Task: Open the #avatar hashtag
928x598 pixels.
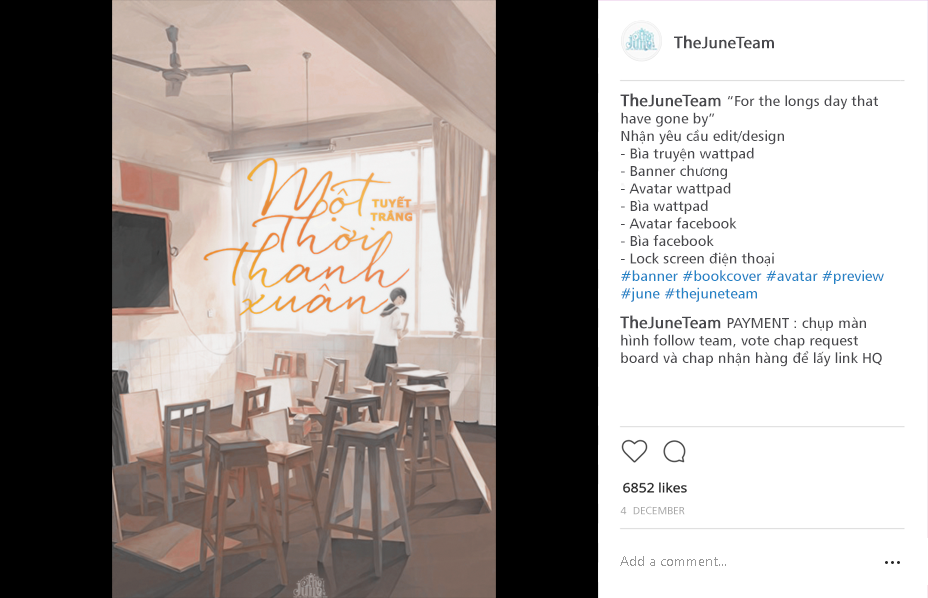Action: coord(791,276)
